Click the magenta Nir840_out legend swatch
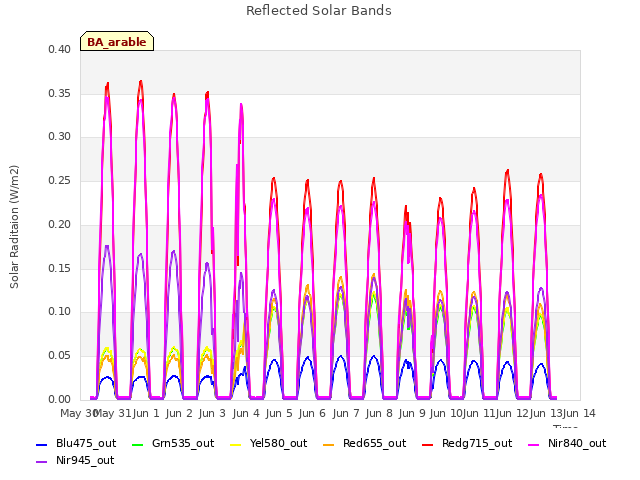 click(534, 444)
